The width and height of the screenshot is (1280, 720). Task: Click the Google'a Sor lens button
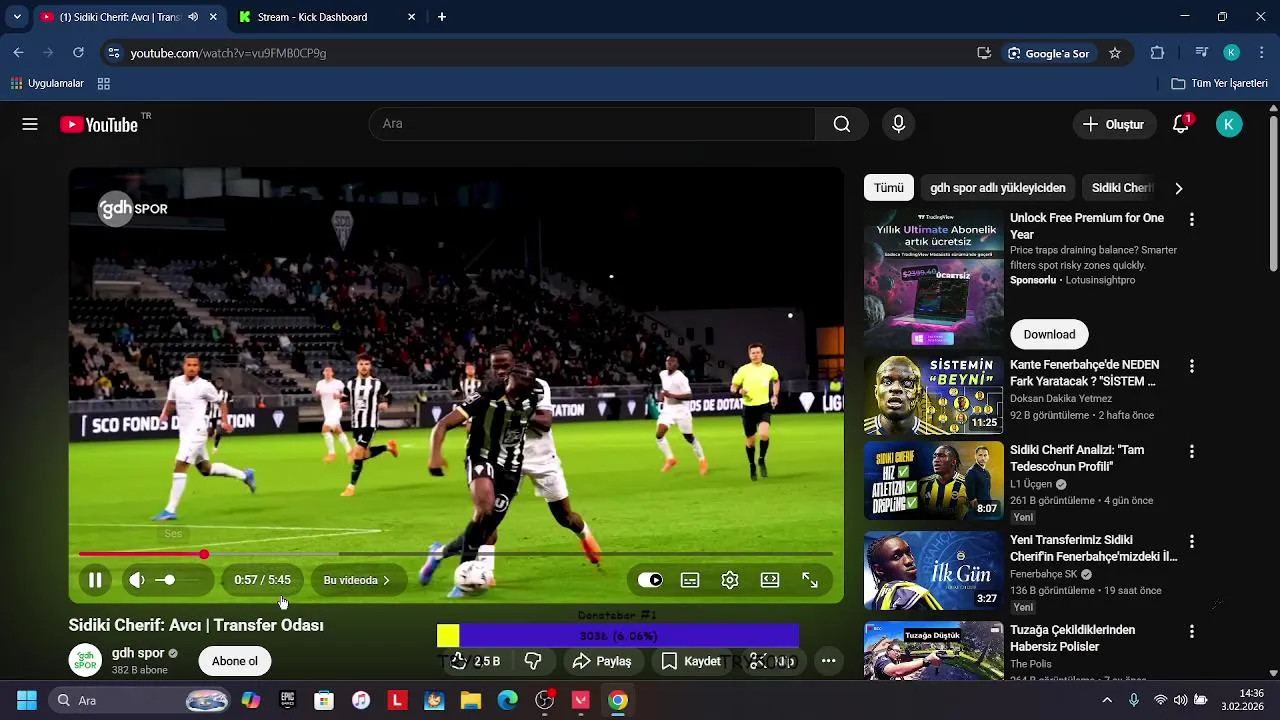(x=1048, y=53)
